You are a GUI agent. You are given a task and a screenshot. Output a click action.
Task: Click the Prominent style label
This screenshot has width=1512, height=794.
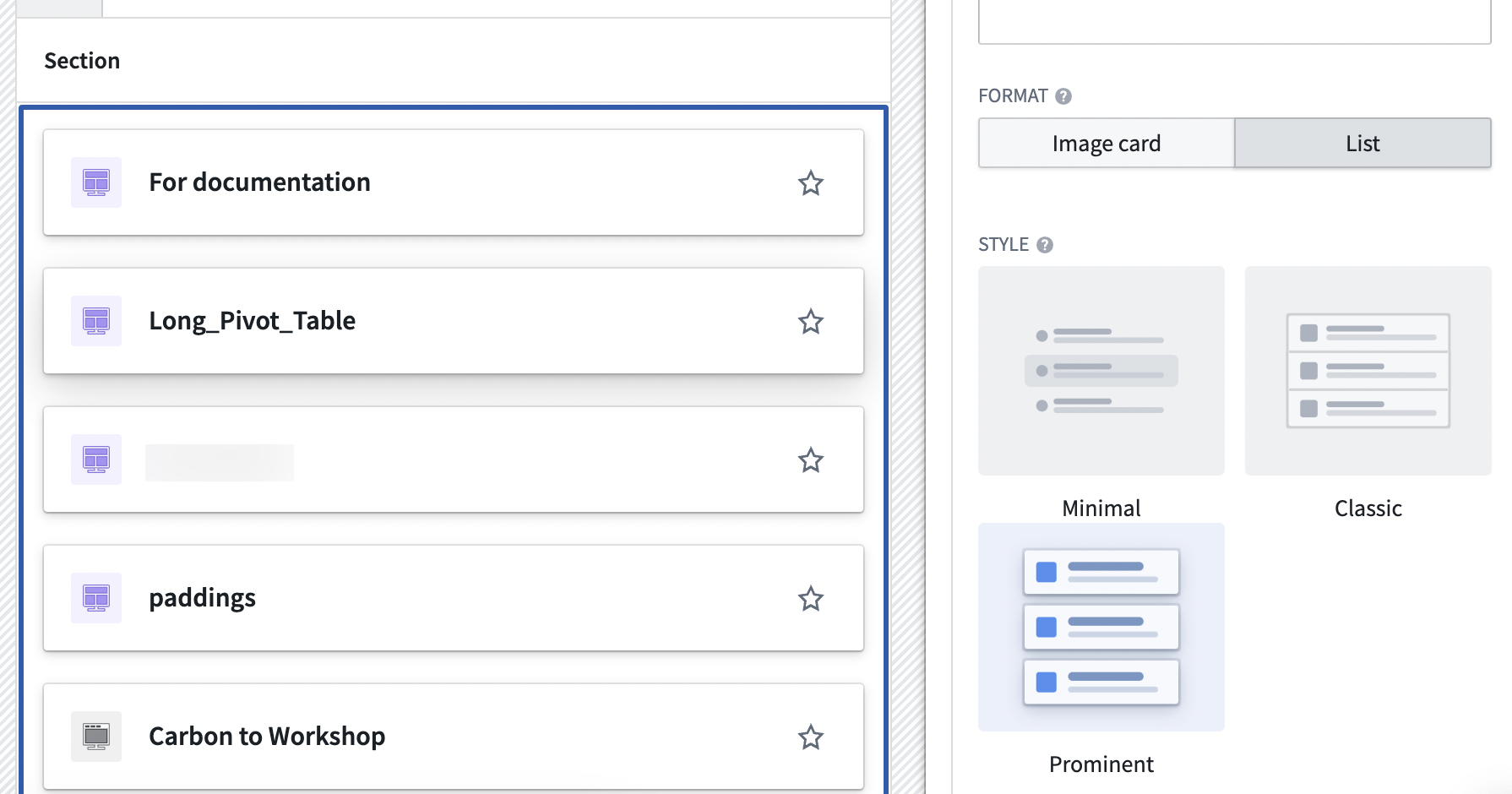click(x=1101, y=764)
